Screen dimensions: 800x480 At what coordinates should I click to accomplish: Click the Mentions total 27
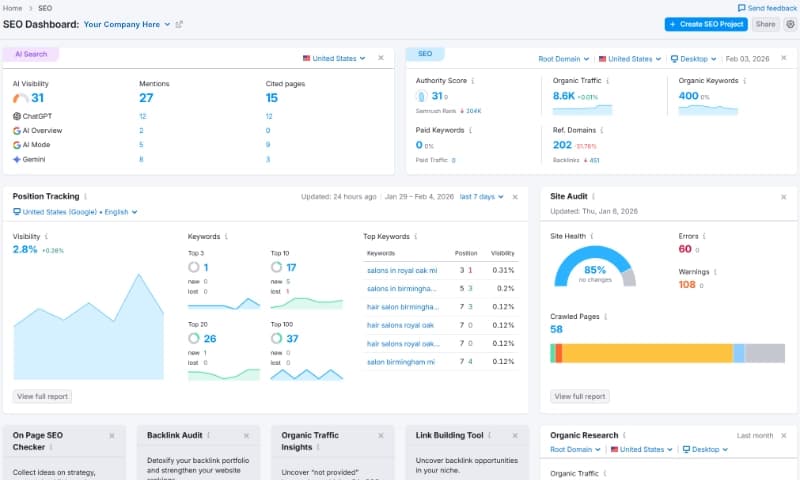click(x=146, y=98)
